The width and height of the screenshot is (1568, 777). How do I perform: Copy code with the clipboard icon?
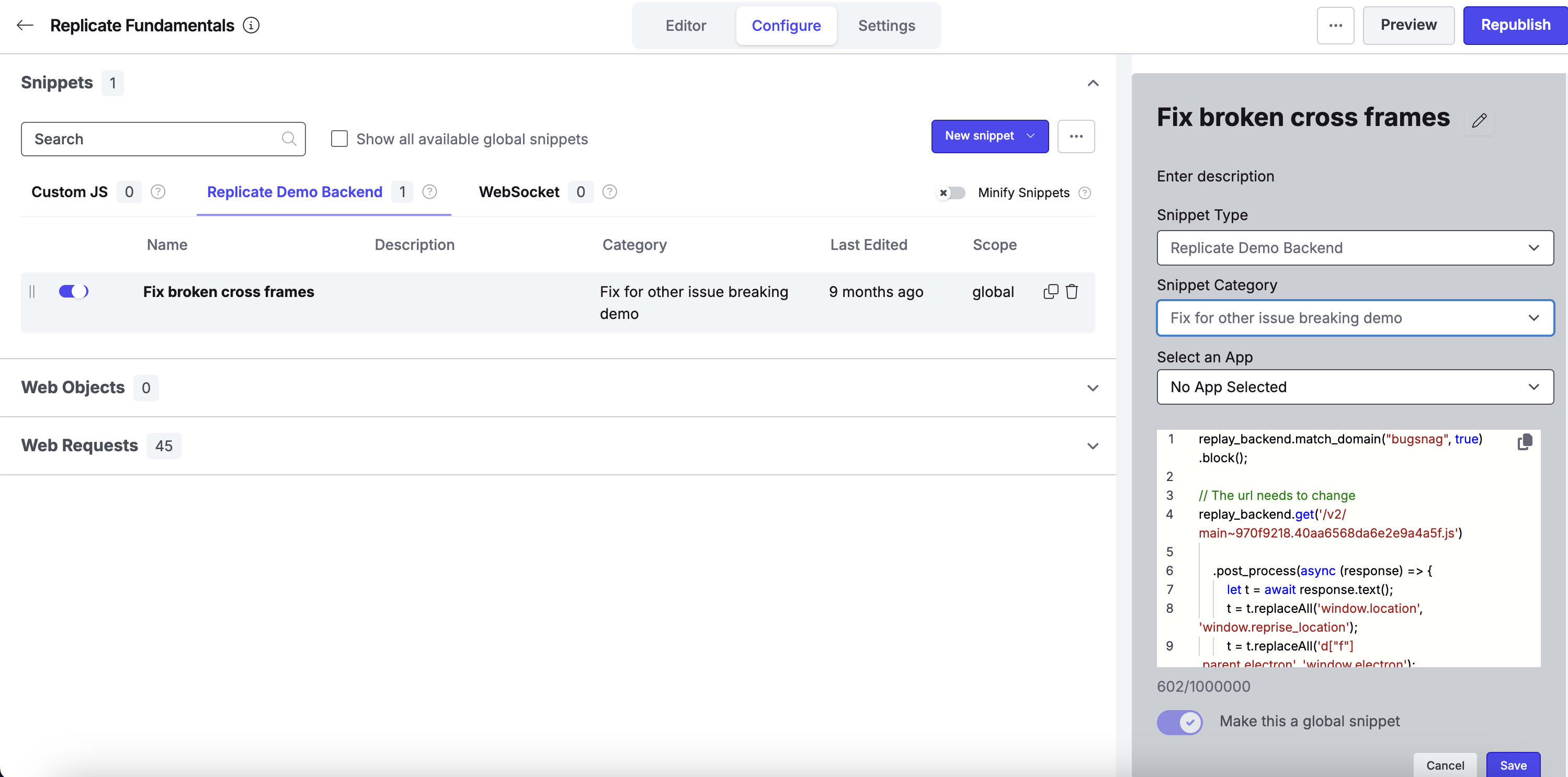tap(1524, 442)
